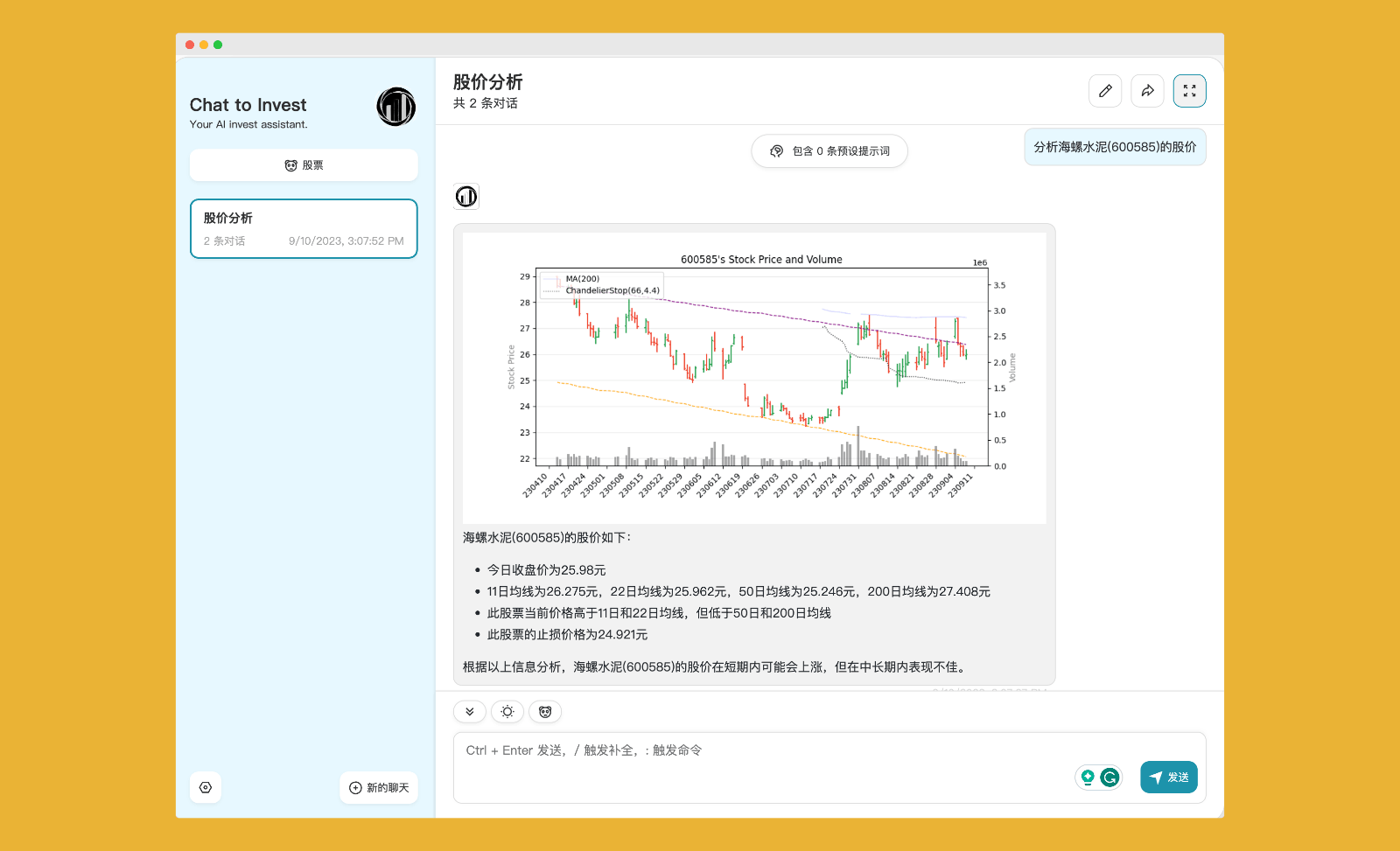Send the message with 发送 button
The image size is (1400, 851).
[1169, 777]
